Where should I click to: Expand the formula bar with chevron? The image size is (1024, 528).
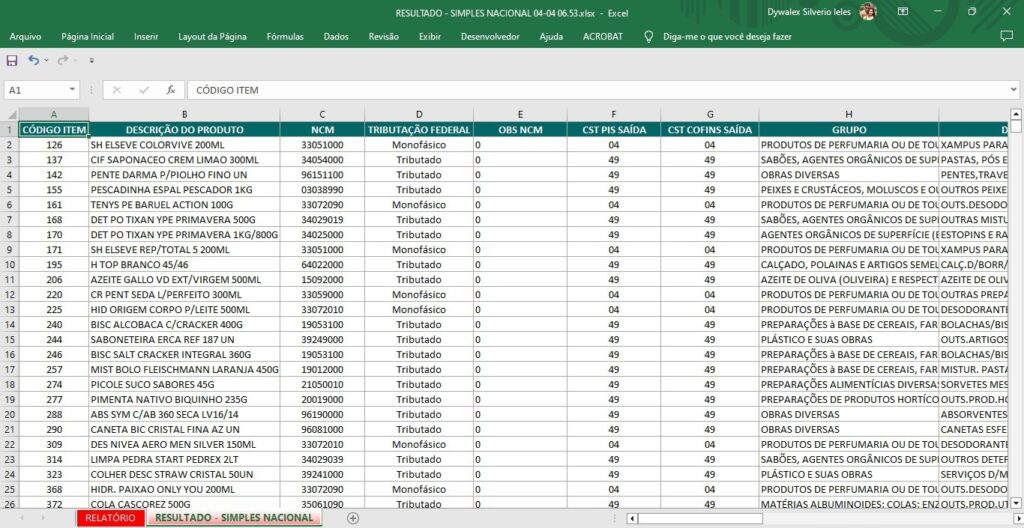pyautogui.click(x=1013, y=90)
